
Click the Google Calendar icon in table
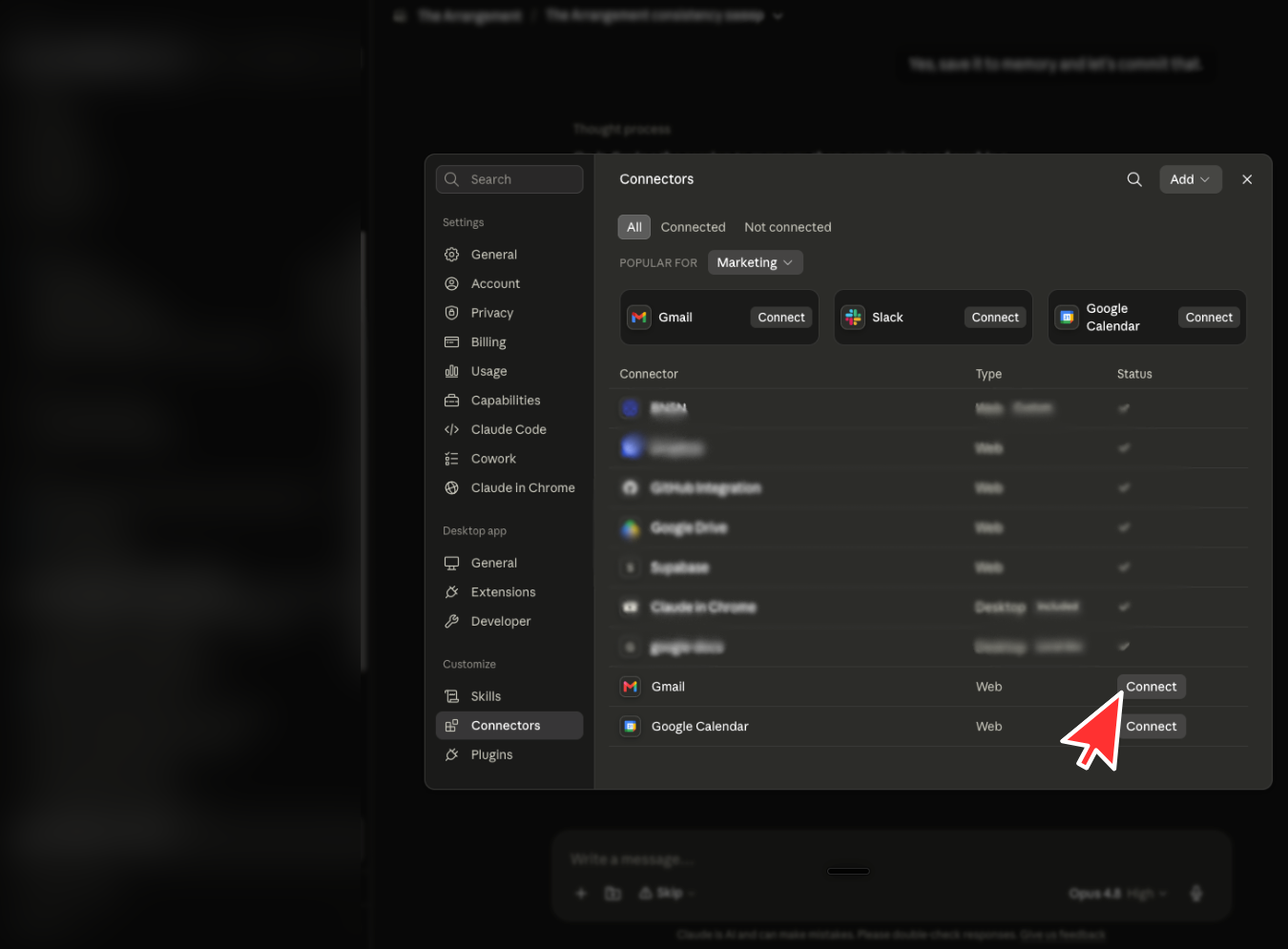[x=631, y=727]
